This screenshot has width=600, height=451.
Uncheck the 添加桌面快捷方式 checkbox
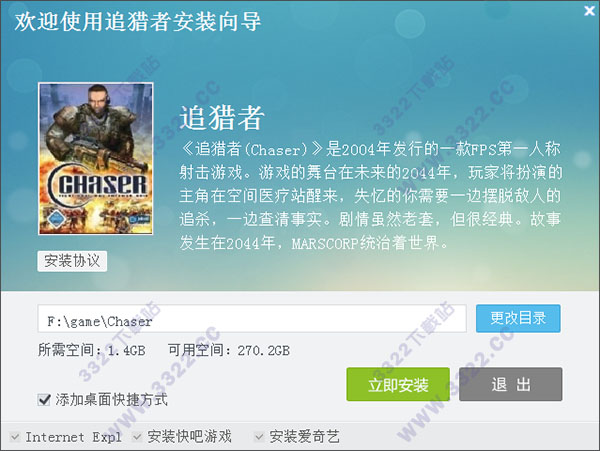(x=44, y=400)
